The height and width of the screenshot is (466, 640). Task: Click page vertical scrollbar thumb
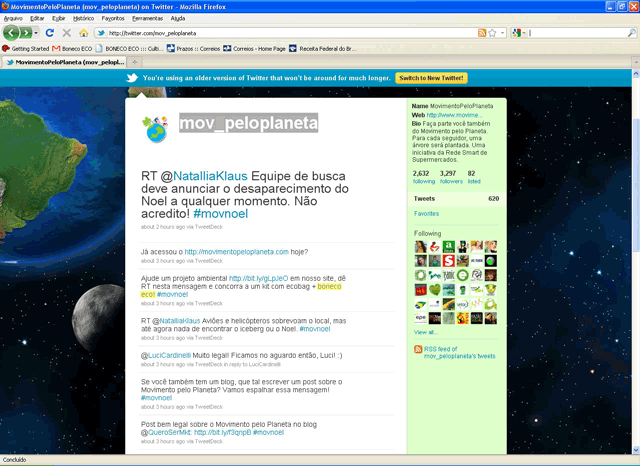coord(636,184)
